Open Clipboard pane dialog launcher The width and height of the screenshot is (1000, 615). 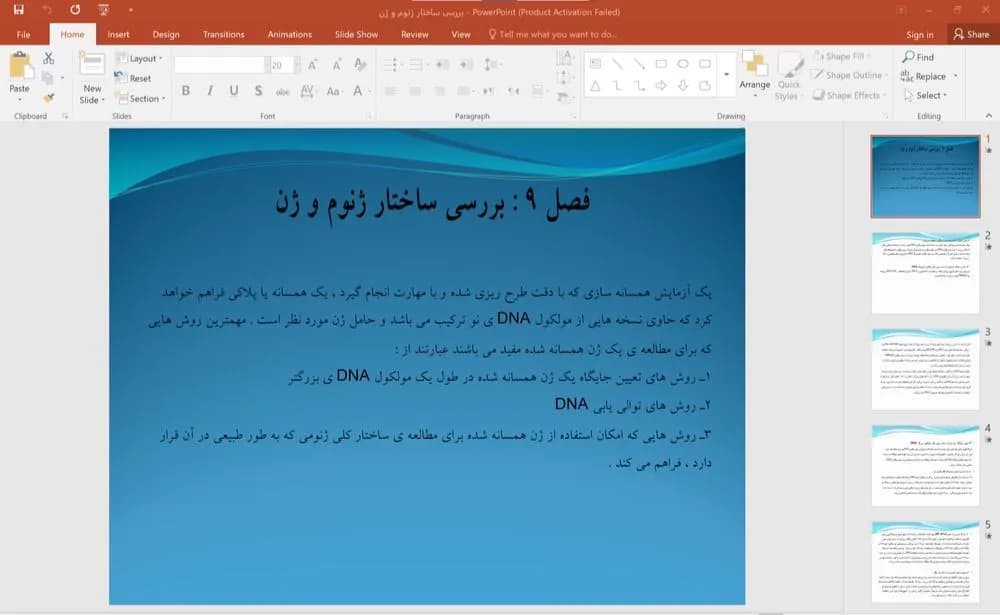pyautogui.click(x=65, y=116)
